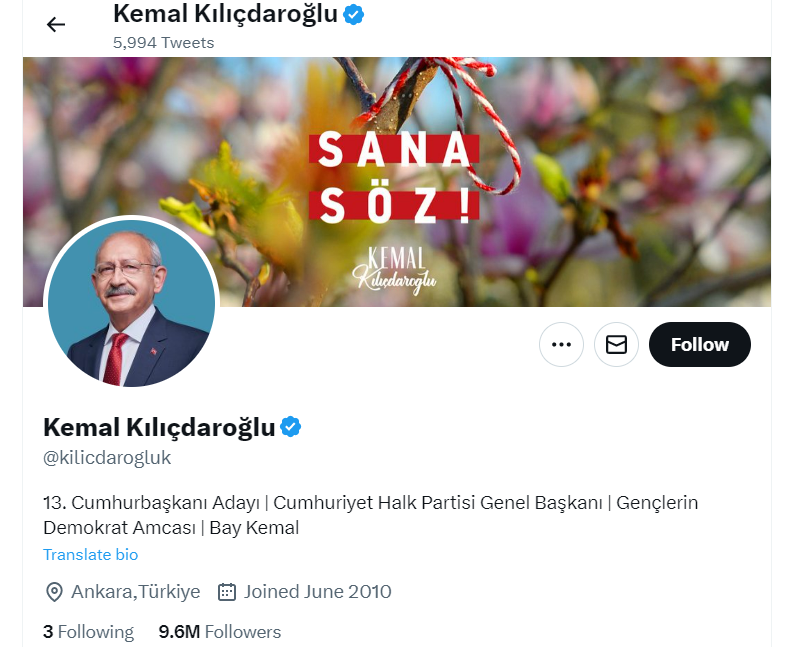
Task: Open direct message envelope icon
Action: (x=616, y=344)
